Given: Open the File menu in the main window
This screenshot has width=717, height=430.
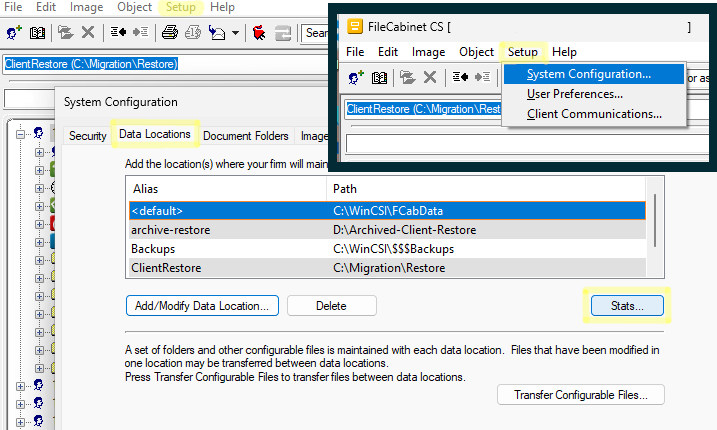Looking at the screenshot, I should click(x=13, y=7).
